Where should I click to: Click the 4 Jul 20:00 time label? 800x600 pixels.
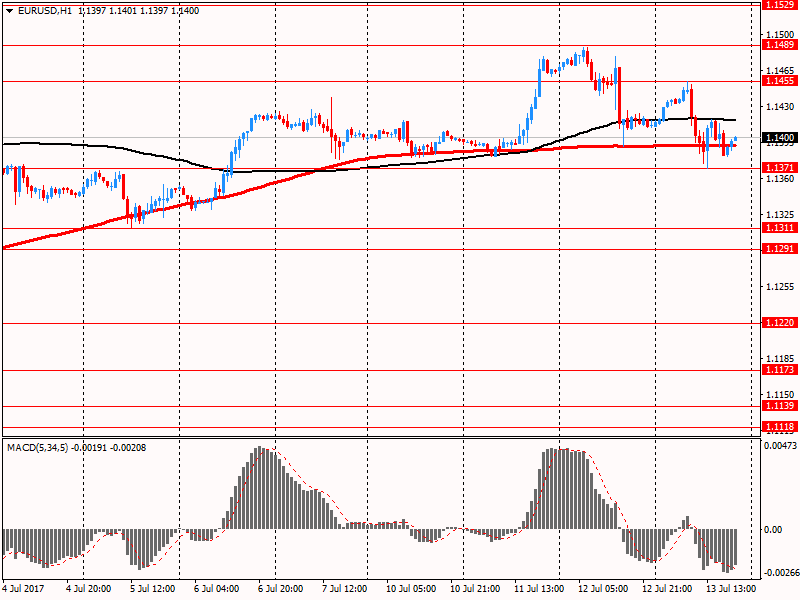pos(88,588)
